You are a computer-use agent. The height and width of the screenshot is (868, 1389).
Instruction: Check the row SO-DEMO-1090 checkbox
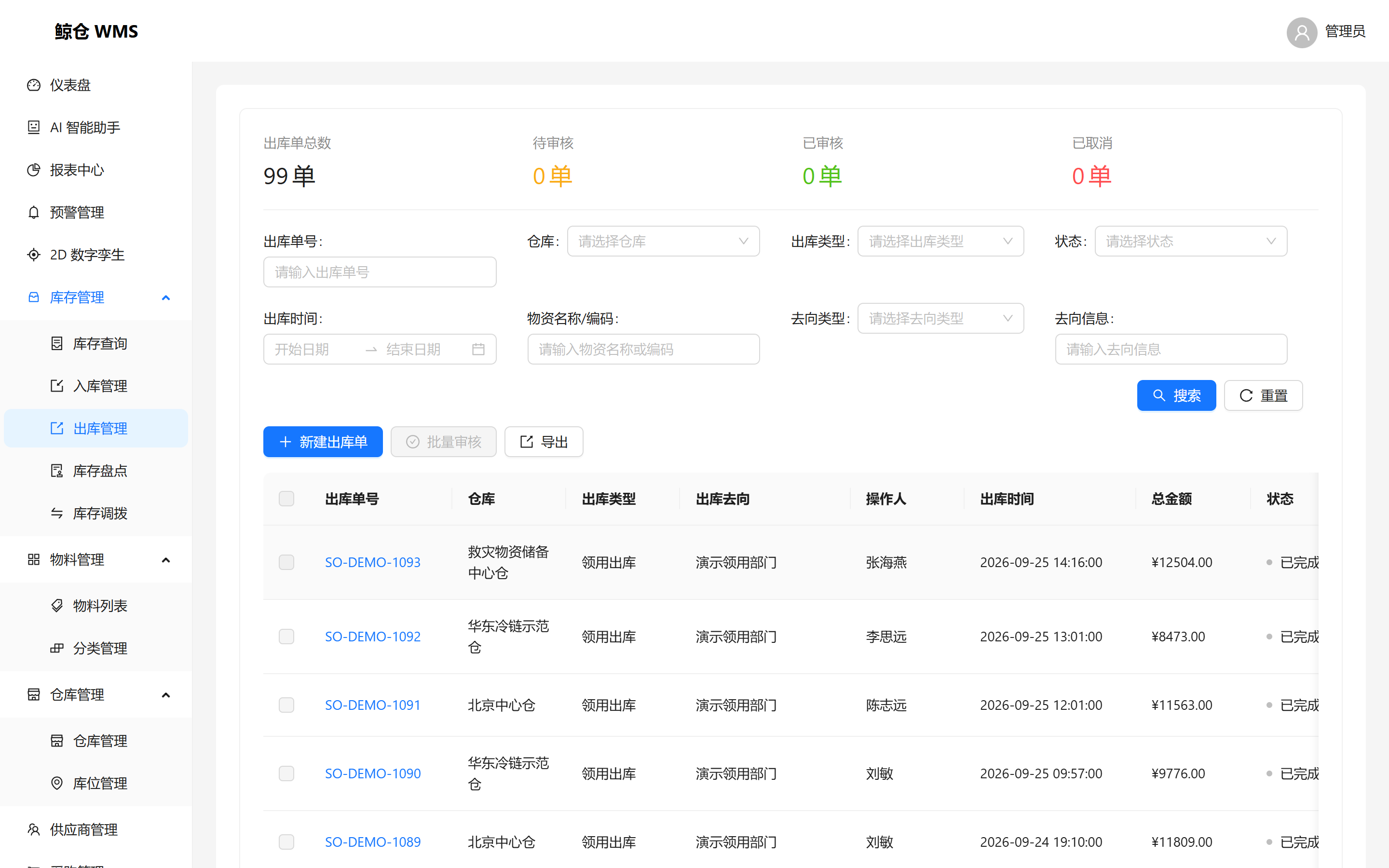point(286,773)
